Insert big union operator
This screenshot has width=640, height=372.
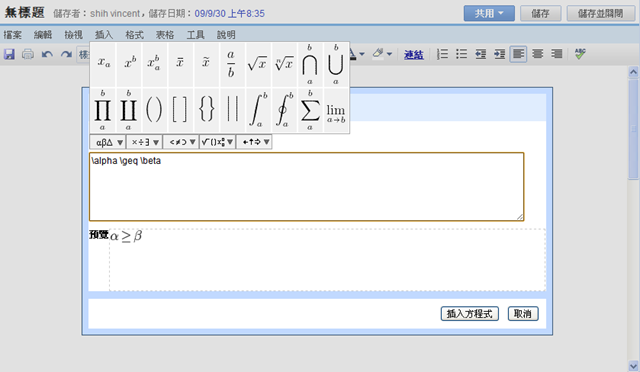[x=336, y=64]
